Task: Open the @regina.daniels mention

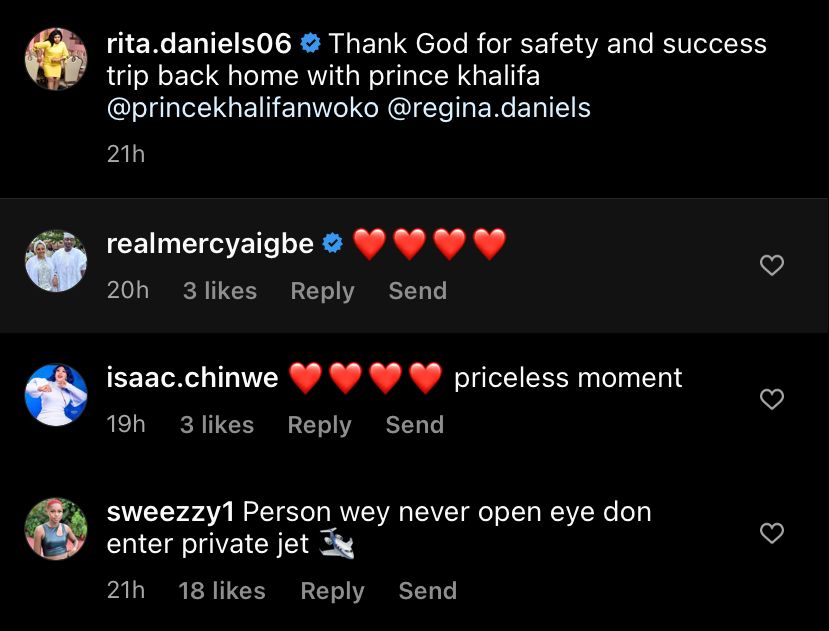Action: point(488,108)
